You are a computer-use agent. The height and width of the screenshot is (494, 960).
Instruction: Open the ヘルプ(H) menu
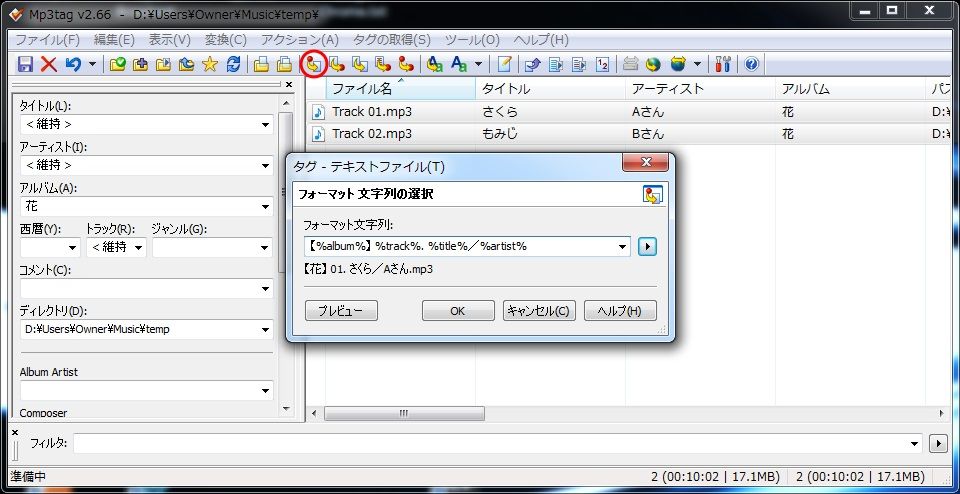pyautogui.click(x=541, y=40)
